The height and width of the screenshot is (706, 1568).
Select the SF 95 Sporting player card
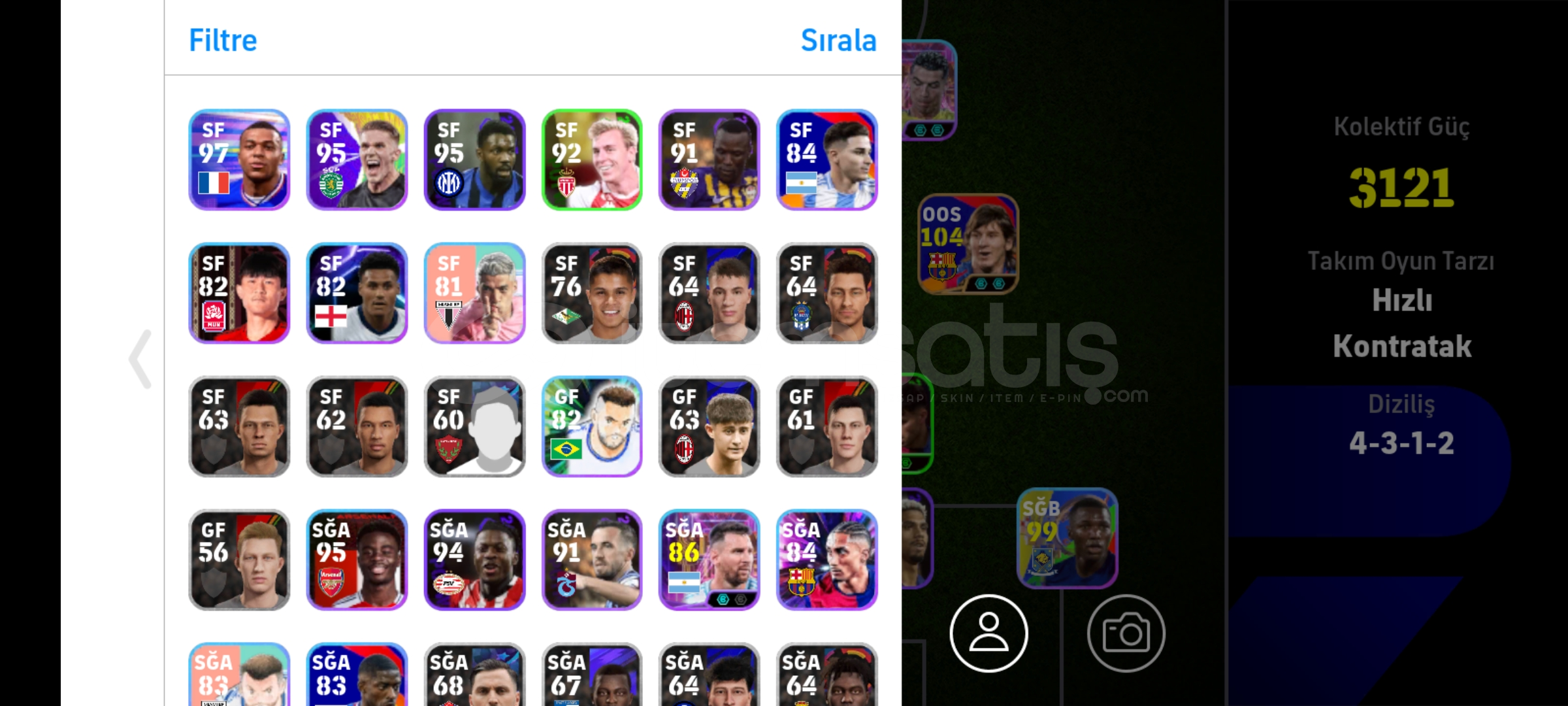point(357,160)
